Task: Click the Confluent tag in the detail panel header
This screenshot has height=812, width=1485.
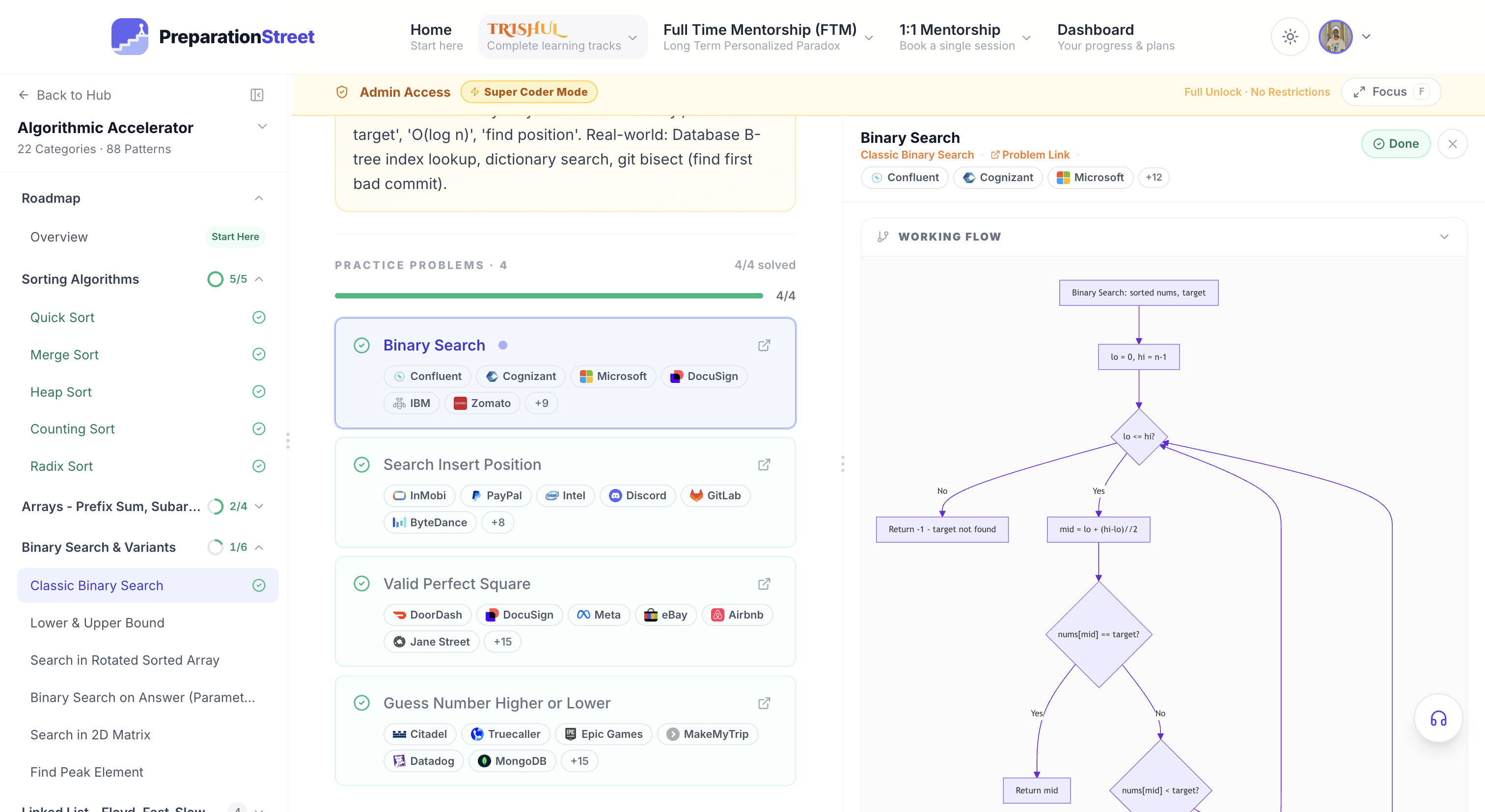Action: [x=905, y=178]
